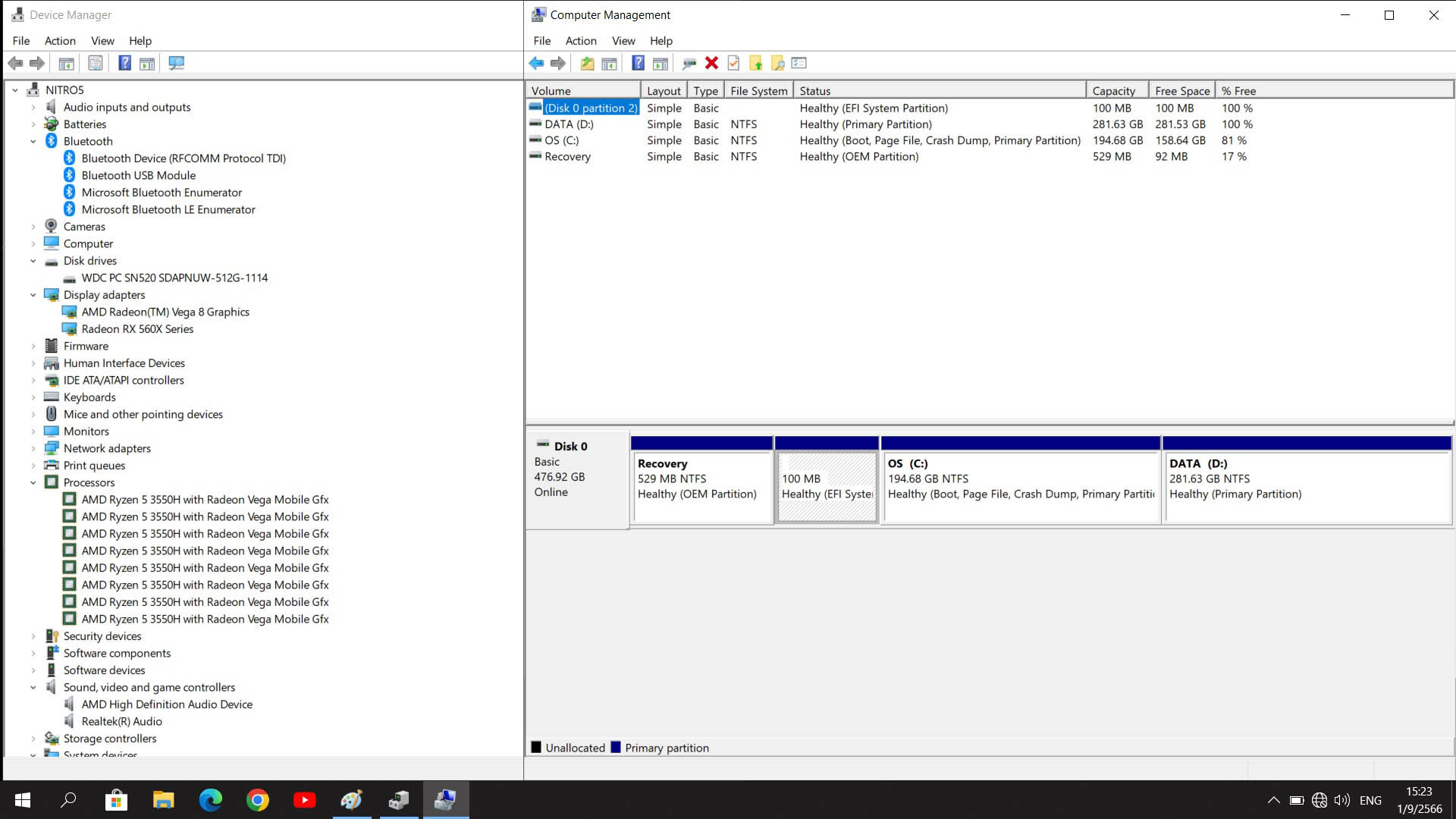Sort by Volume column header
1456x819 pixels.
tap(584, 91)
